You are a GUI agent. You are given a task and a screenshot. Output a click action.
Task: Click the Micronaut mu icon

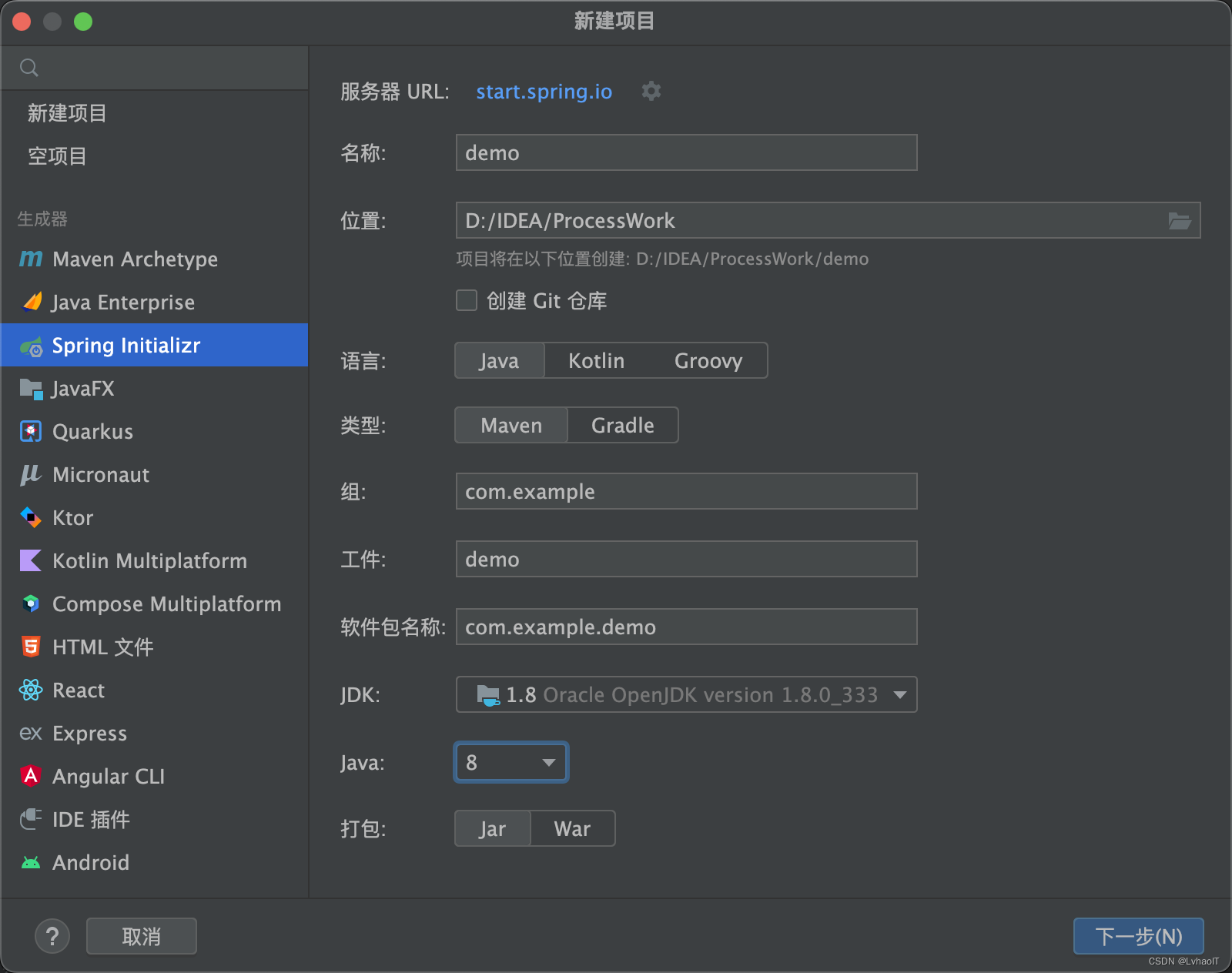pos(31,474)
